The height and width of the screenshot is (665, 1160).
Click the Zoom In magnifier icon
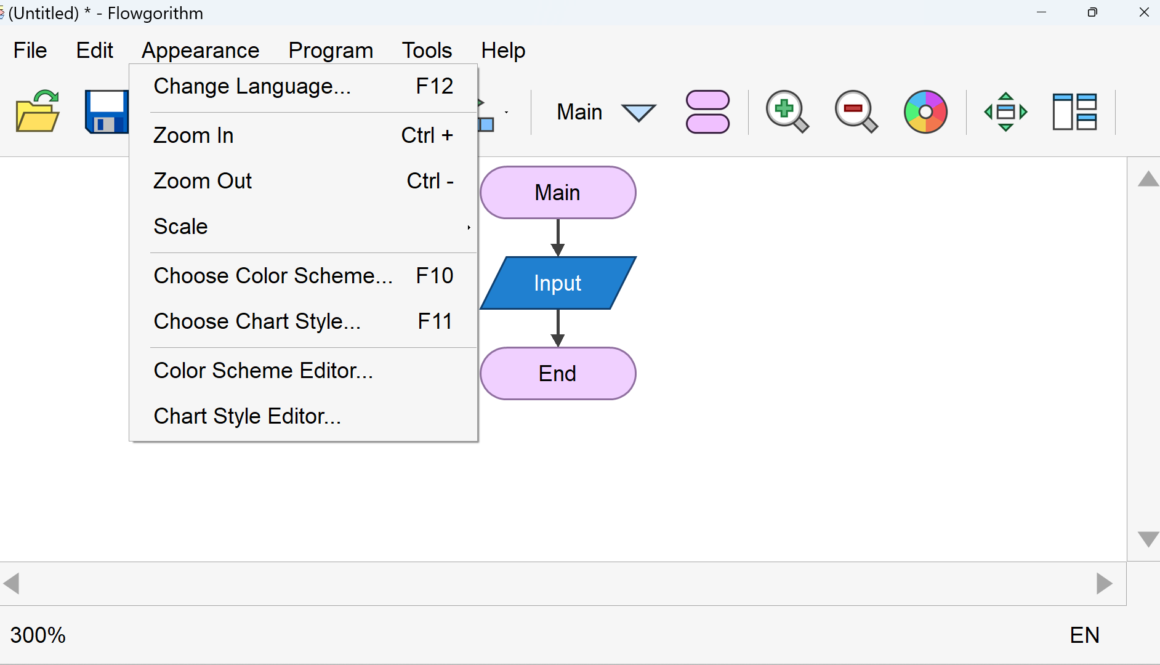[x=787, y=112]
